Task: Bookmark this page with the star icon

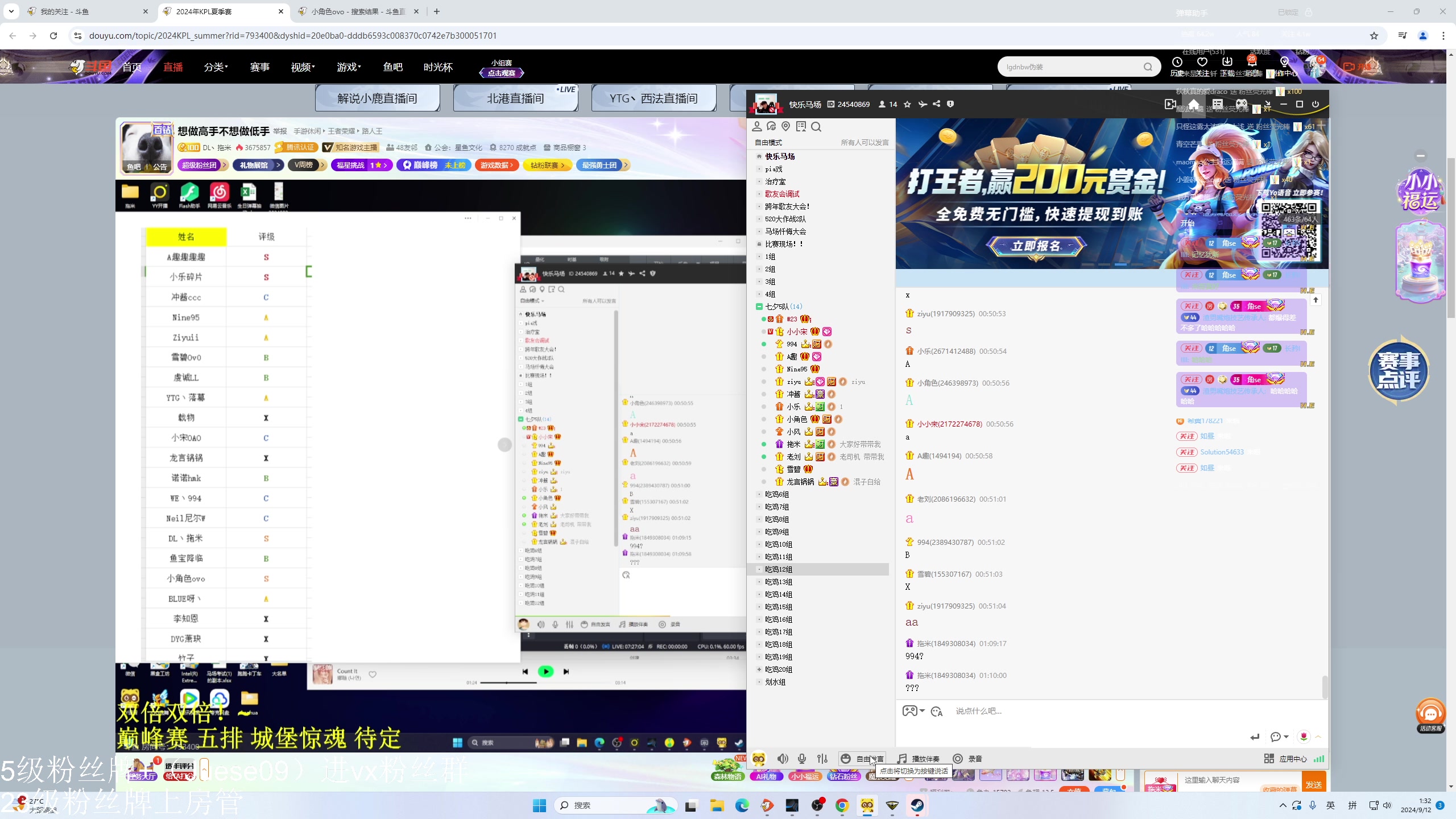Action: click(1374, 36)
